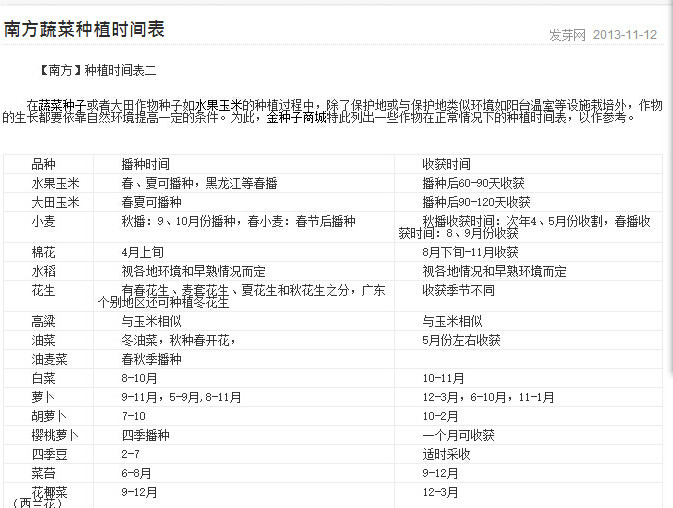The height and width of the screenshot is (508, 673).
Task: Select the 大田玉米 row name
Action: pyautogui.click(x=55, y=202)
